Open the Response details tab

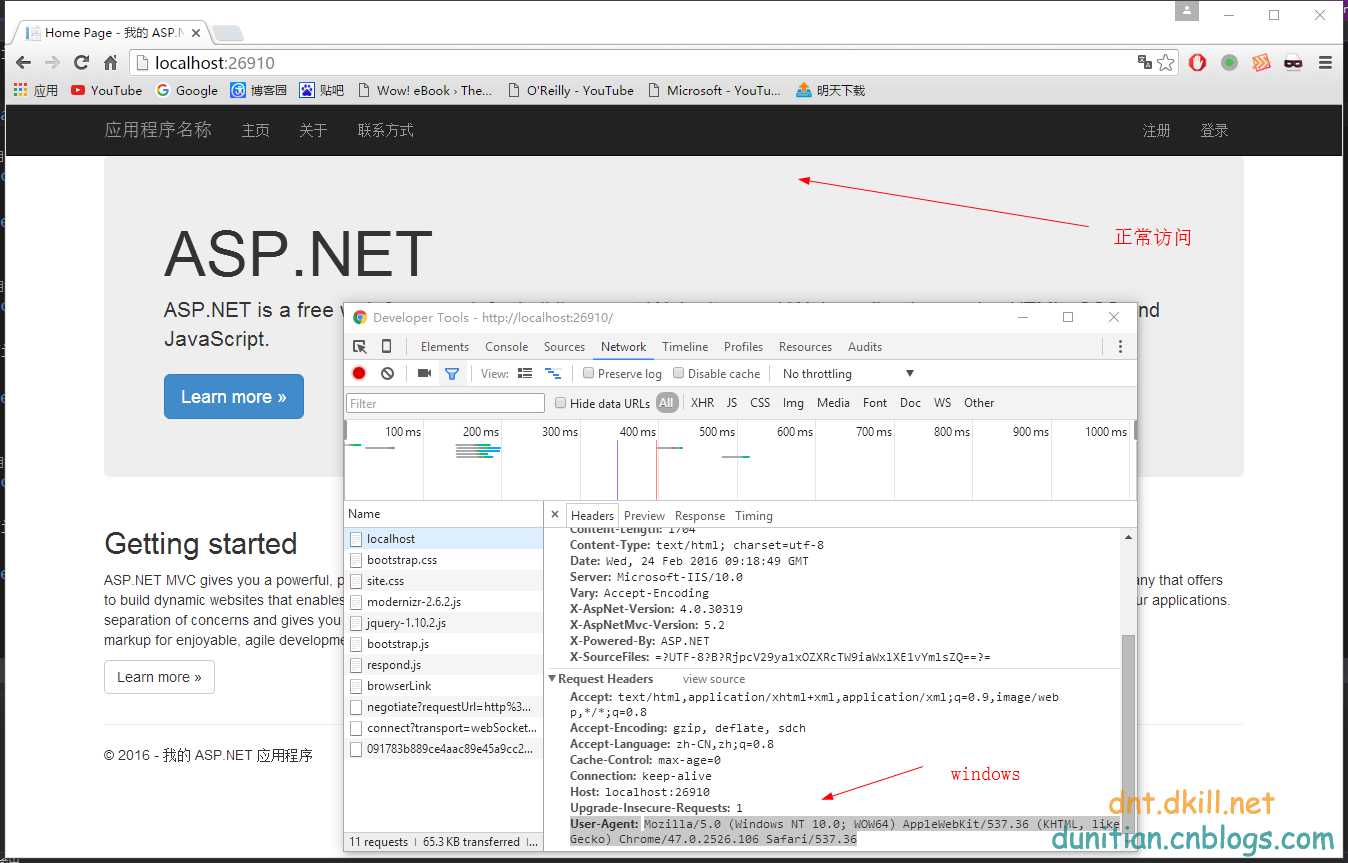(700, 516)
